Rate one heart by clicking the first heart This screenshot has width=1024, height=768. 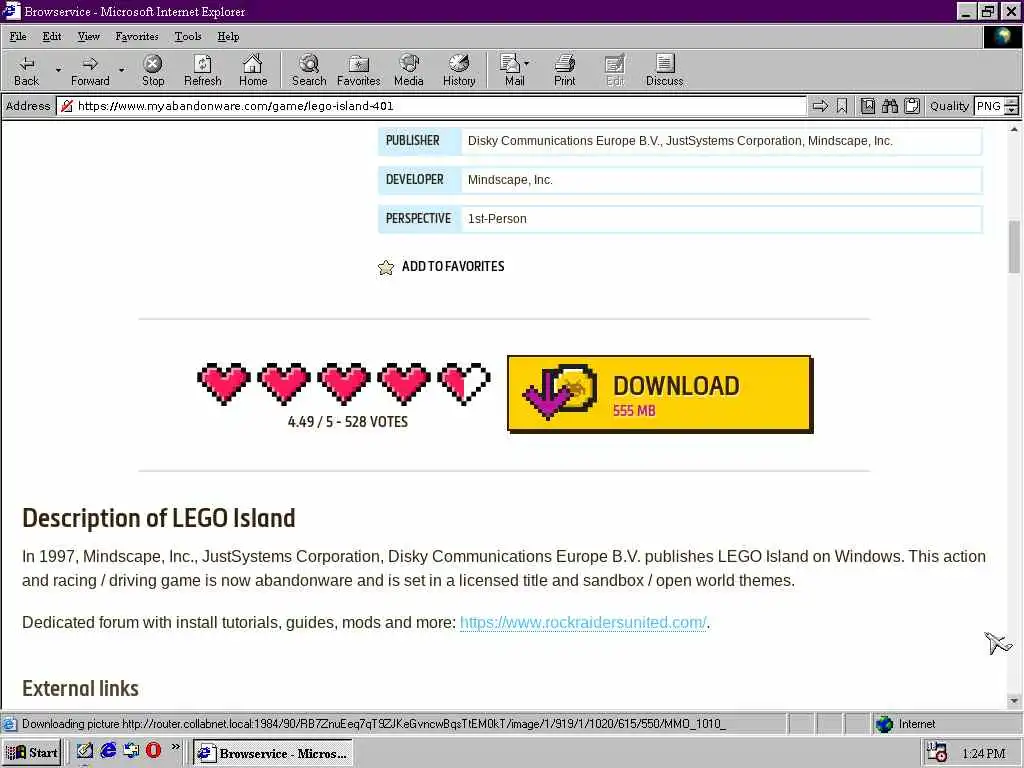coord(223,383)
